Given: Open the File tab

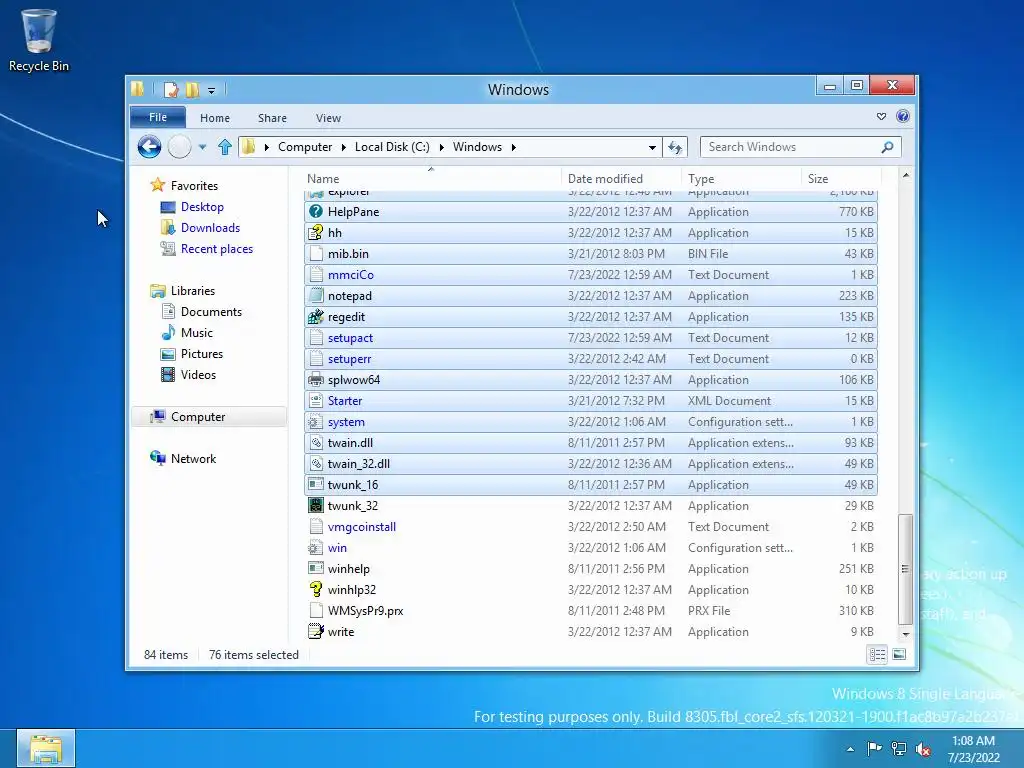Looking at the screenshot, I should 158,117.
